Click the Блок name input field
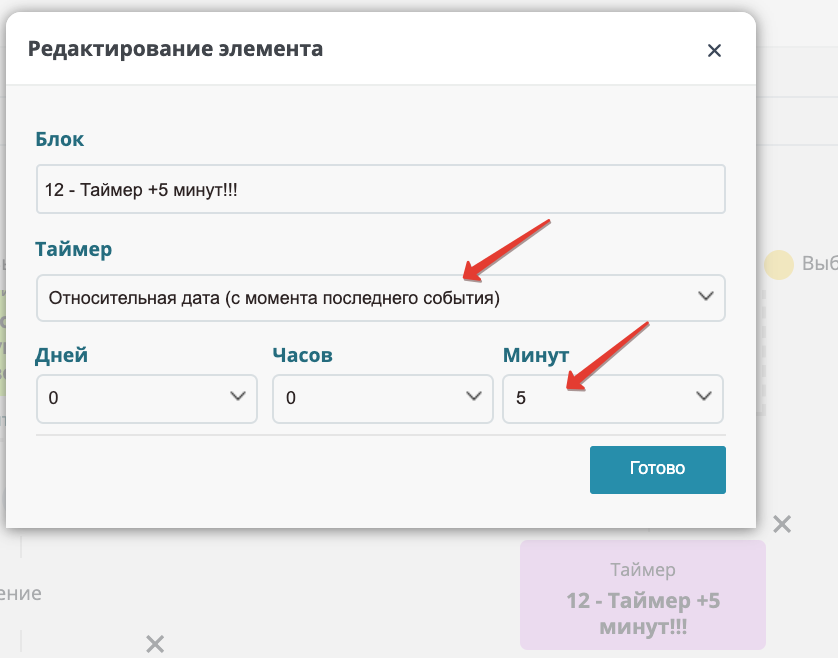The image size is (838, 658). coord(381,189)
